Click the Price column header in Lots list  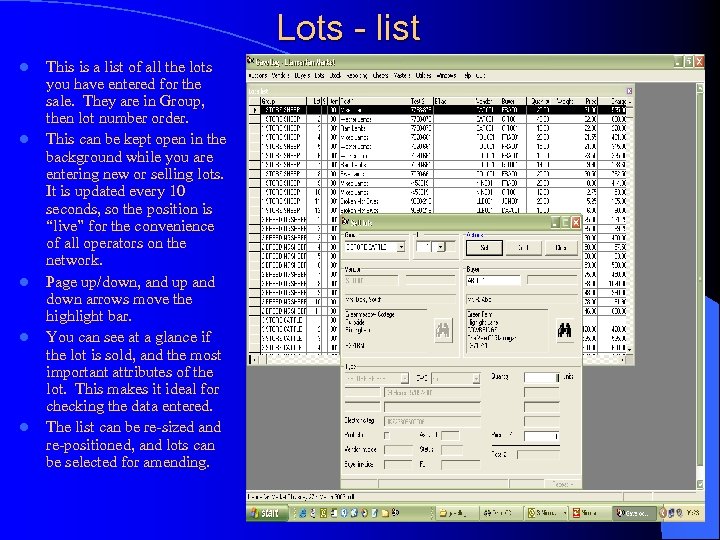tap(591, 101)
